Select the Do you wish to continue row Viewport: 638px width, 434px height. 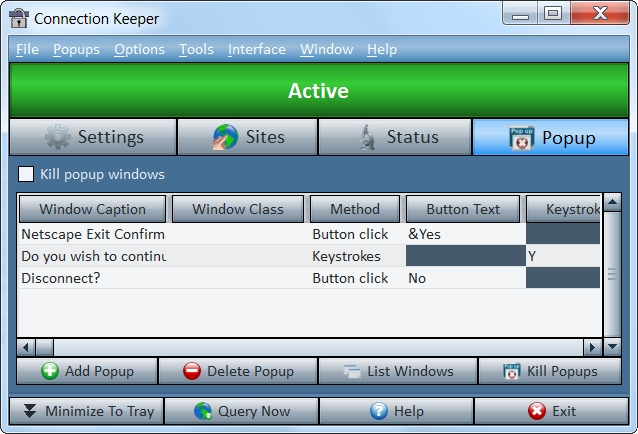[310, 256]
